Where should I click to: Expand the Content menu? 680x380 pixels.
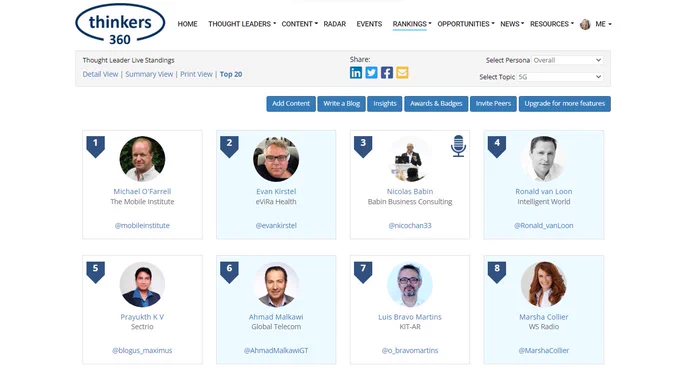point(299,24)
